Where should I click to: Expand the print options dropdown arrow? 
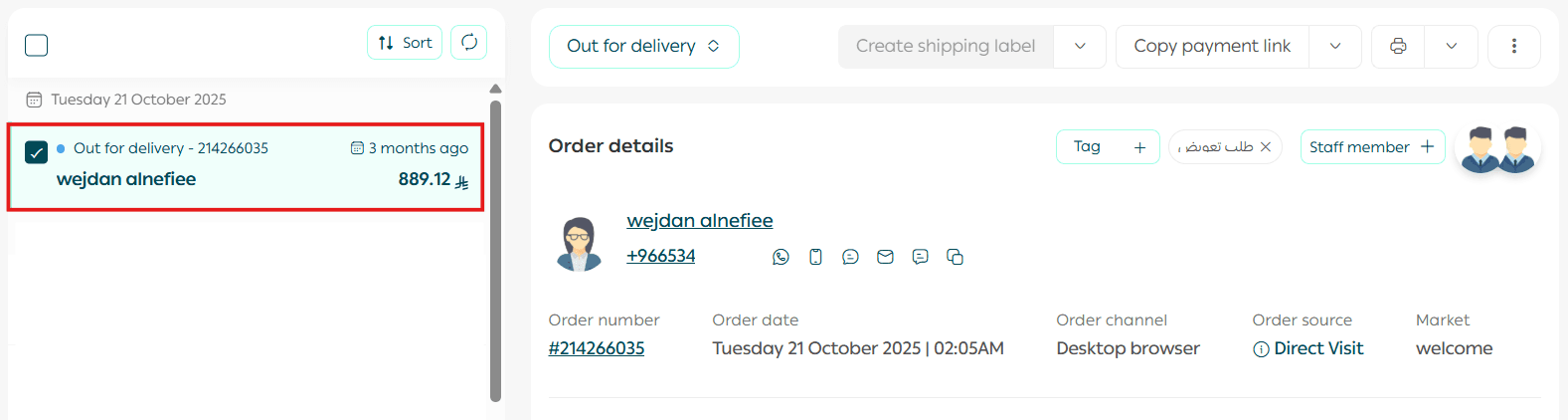(x=1451, y=47)
